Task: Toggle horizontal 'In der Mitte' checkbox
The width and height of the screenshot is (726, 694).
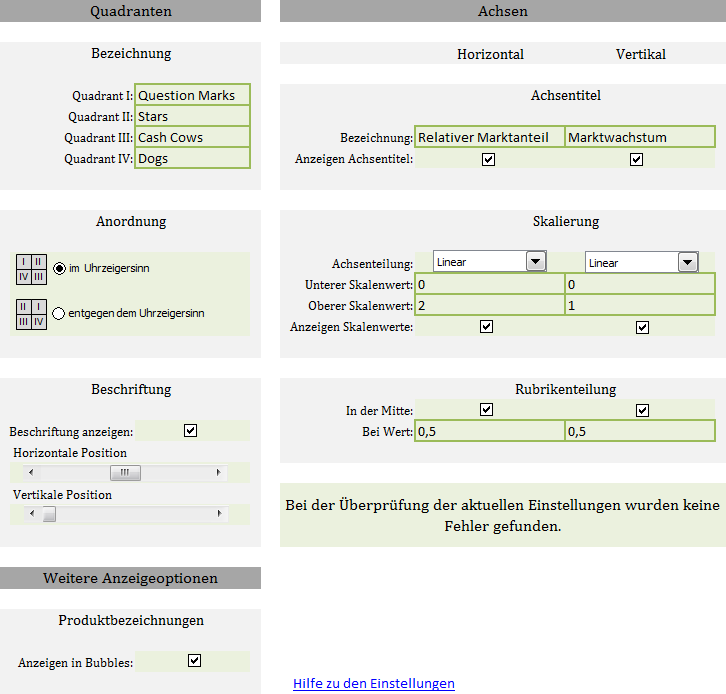Action: pyautogui.click(x=487, y=410)
